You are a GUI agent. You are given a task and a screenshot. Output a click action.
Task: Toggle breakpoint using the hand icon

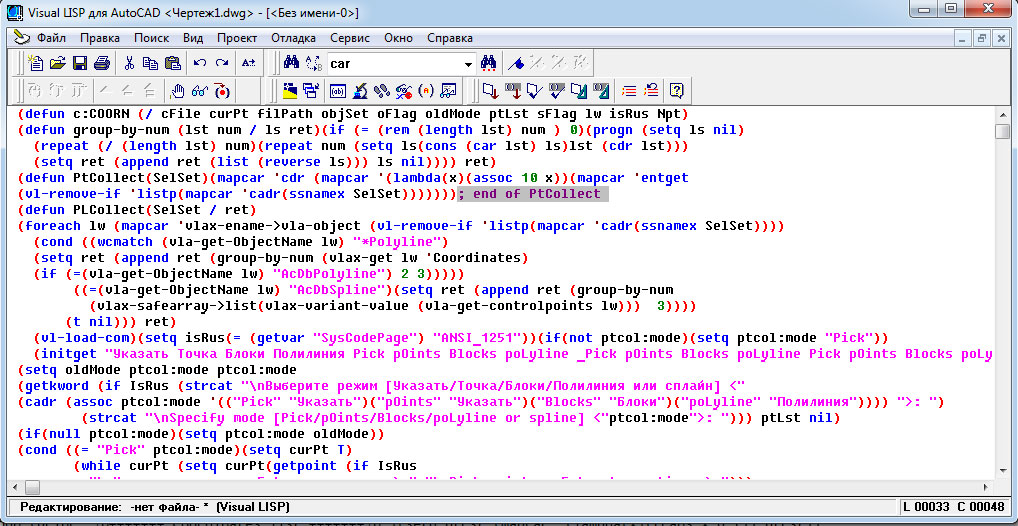pyautogui.click(x=178, y=90)
